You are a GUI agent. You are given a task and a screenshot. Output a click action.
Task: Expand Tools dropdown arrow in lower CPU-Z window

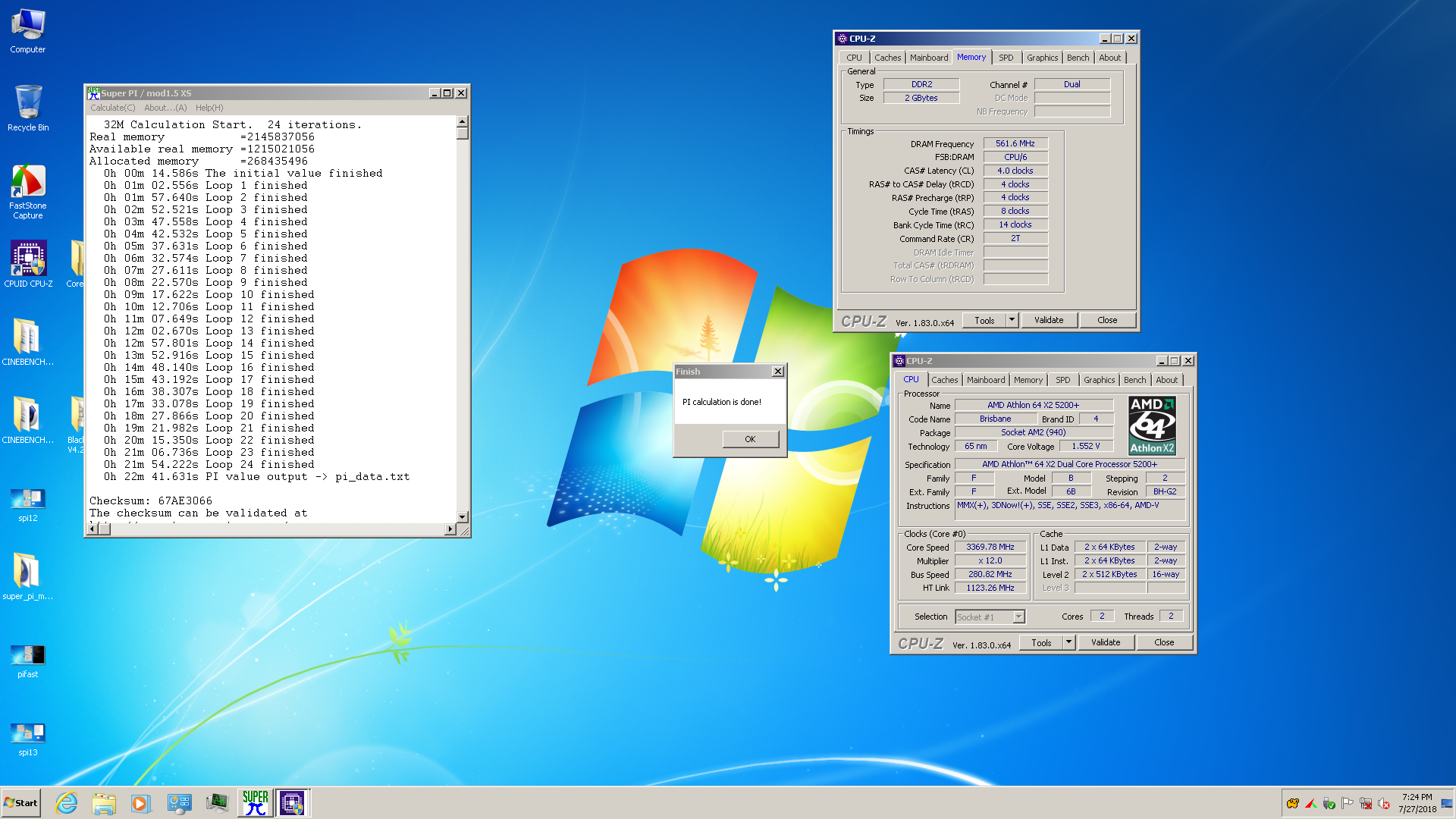(x=1068, y=642)
